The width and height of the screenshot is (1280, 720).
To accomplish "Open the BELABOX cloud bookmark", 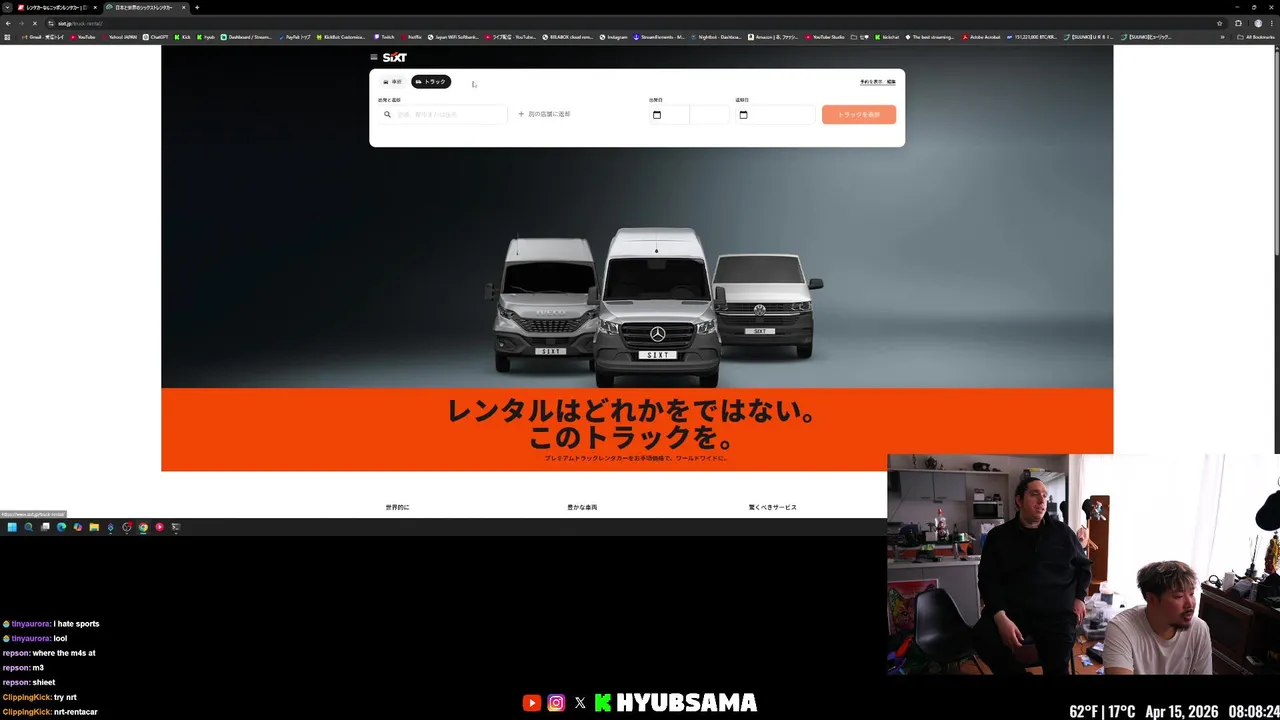I will click(x=568, y=37).
